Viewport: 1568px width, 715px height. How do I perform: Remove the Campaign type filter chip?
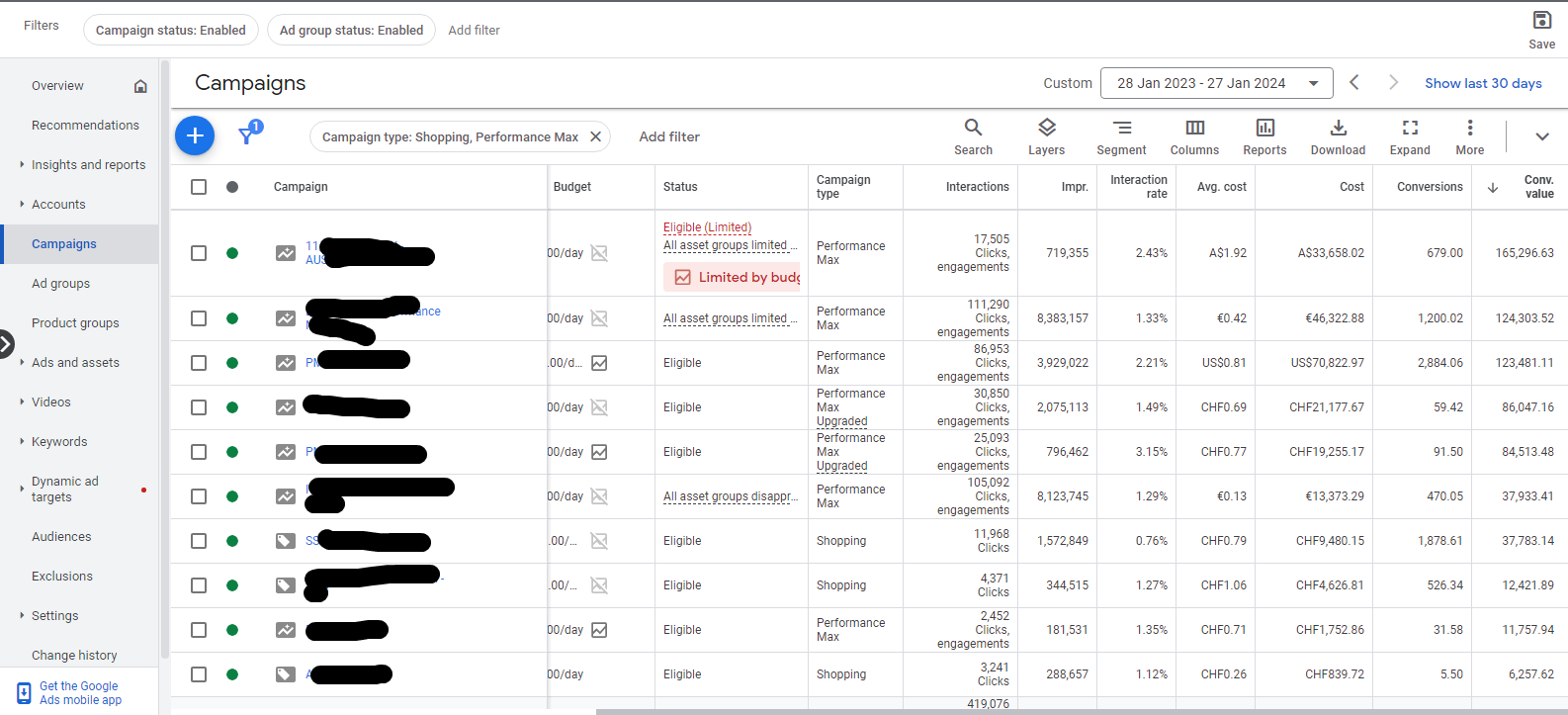pyautogui.click(x=595, y=136)
